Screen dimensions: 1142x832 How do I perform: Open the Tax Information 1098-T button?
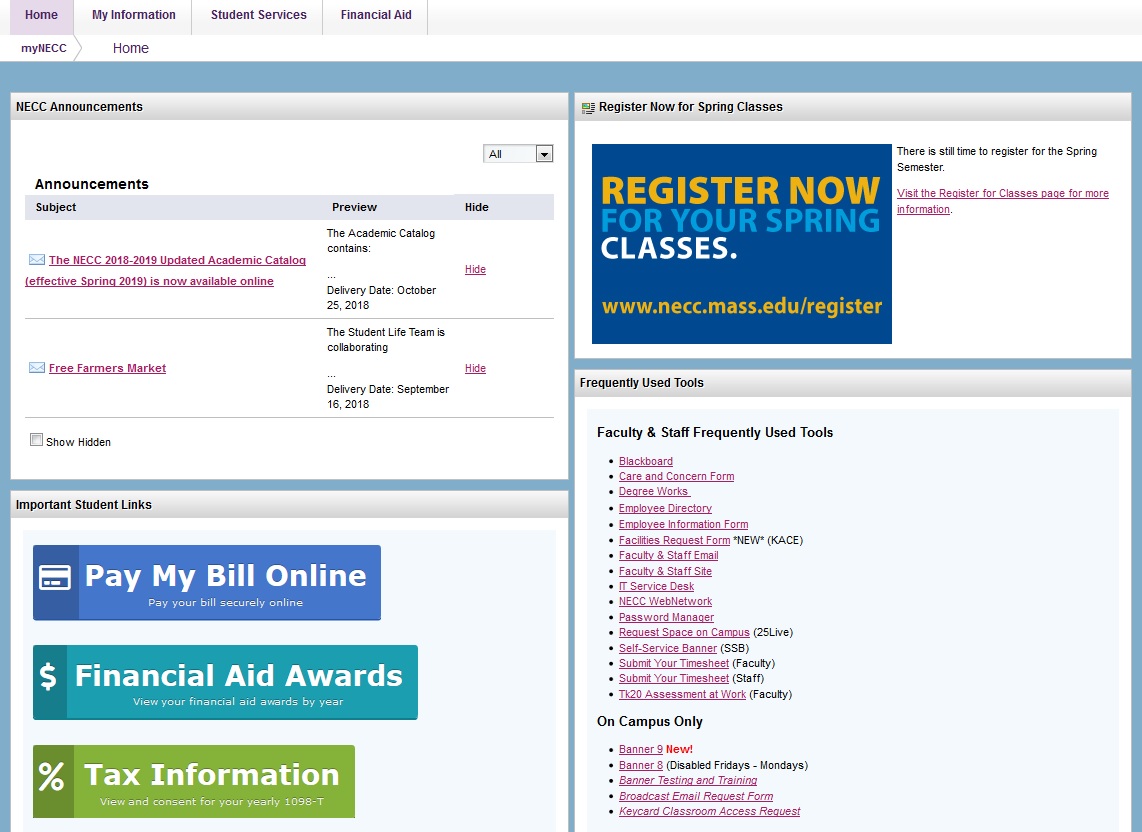194,782
